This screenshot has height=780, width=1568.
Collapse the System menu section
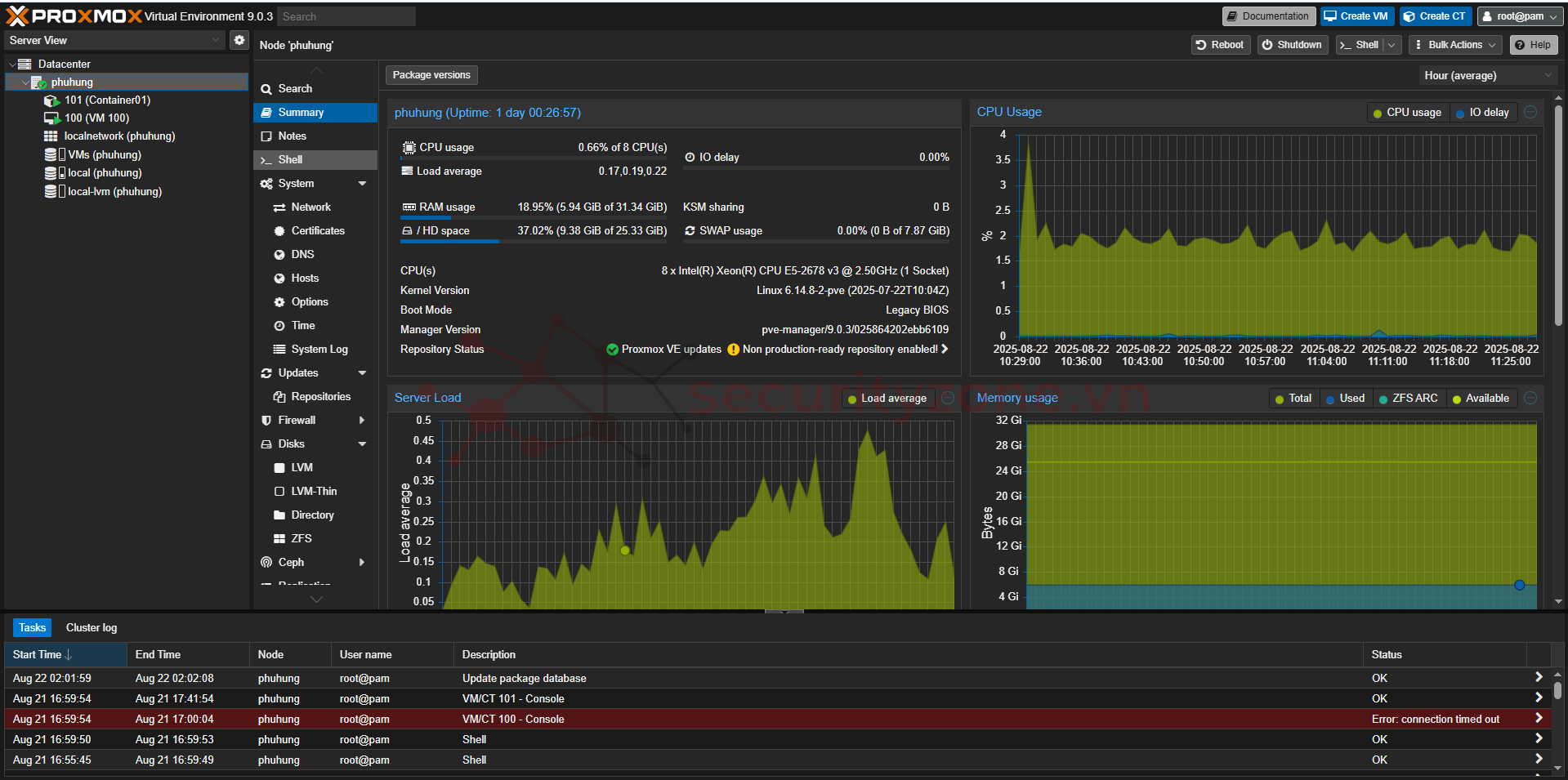click(x=362, y=184)
